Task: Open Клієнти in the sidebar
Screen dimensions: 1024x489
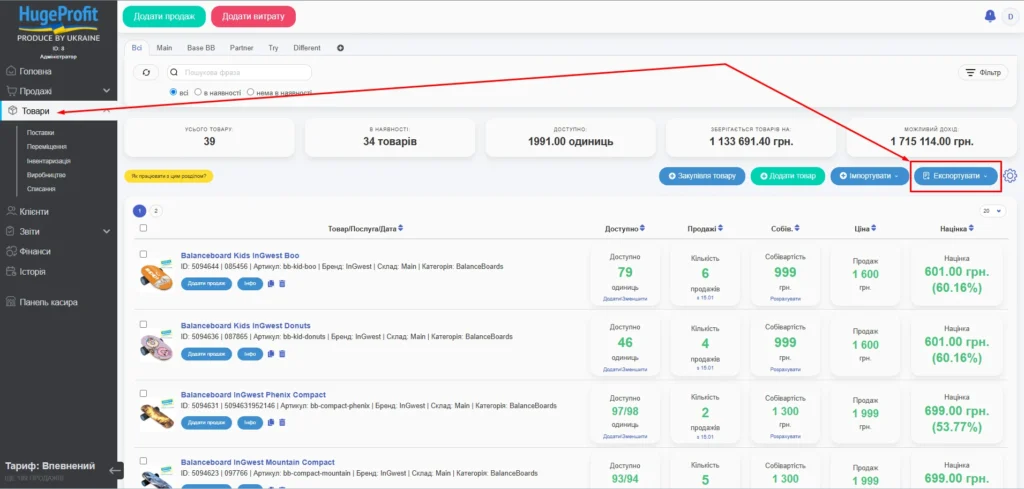Action: pos(34,211)
